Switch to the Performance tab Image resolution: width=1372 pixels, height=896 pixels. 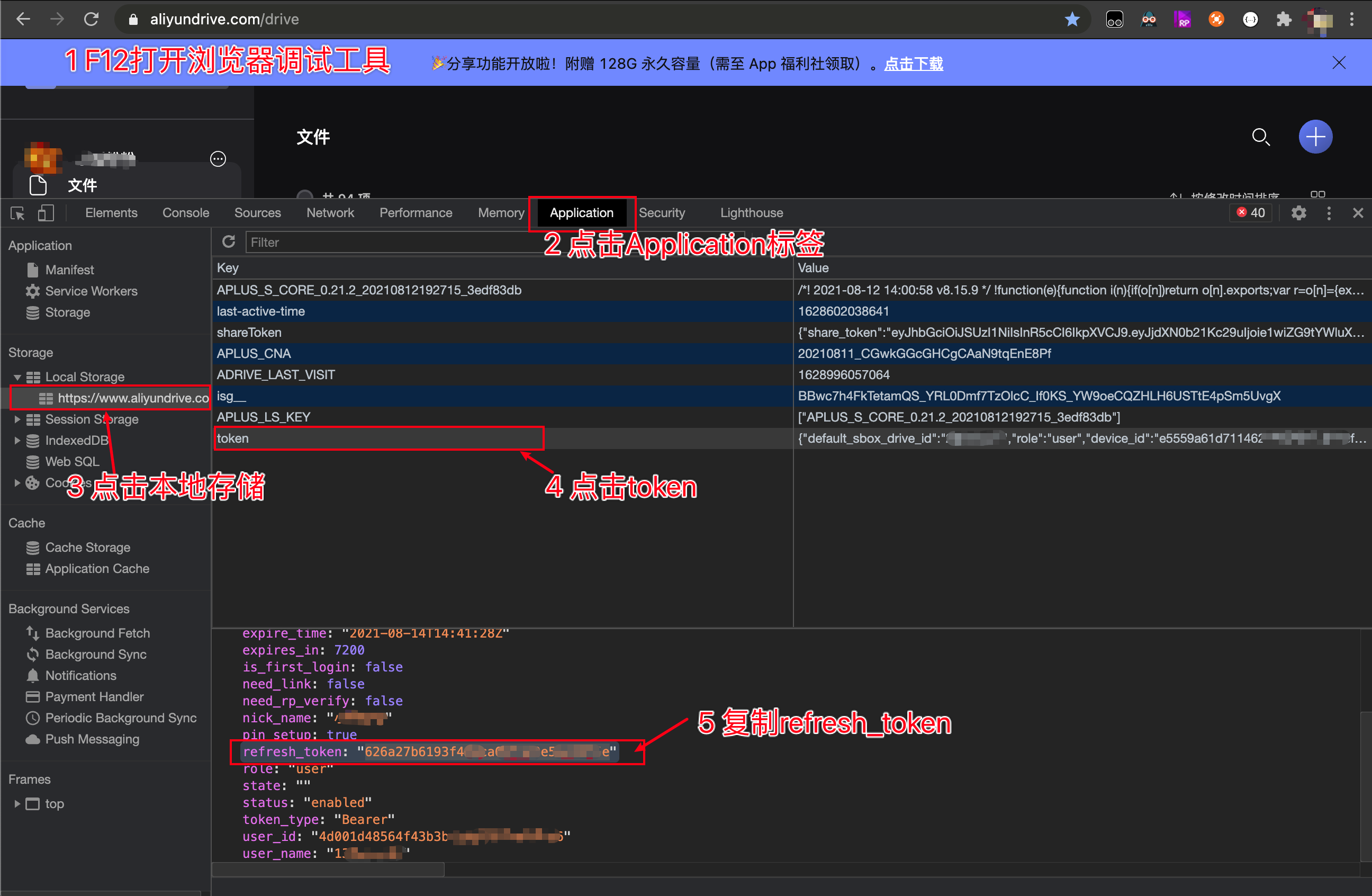[x=416, y=213]
